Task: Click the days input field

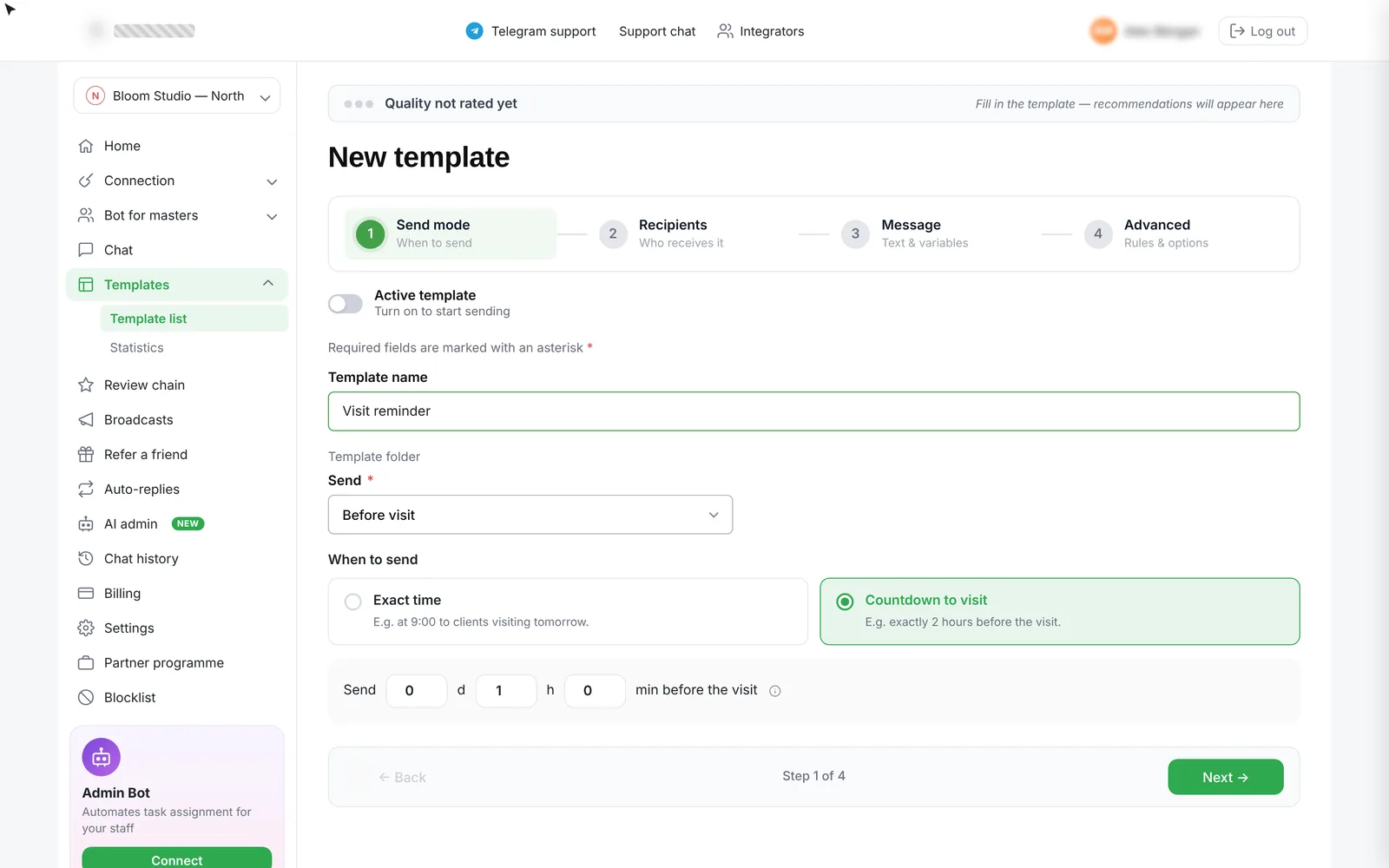Action: (x=417, y=691)
